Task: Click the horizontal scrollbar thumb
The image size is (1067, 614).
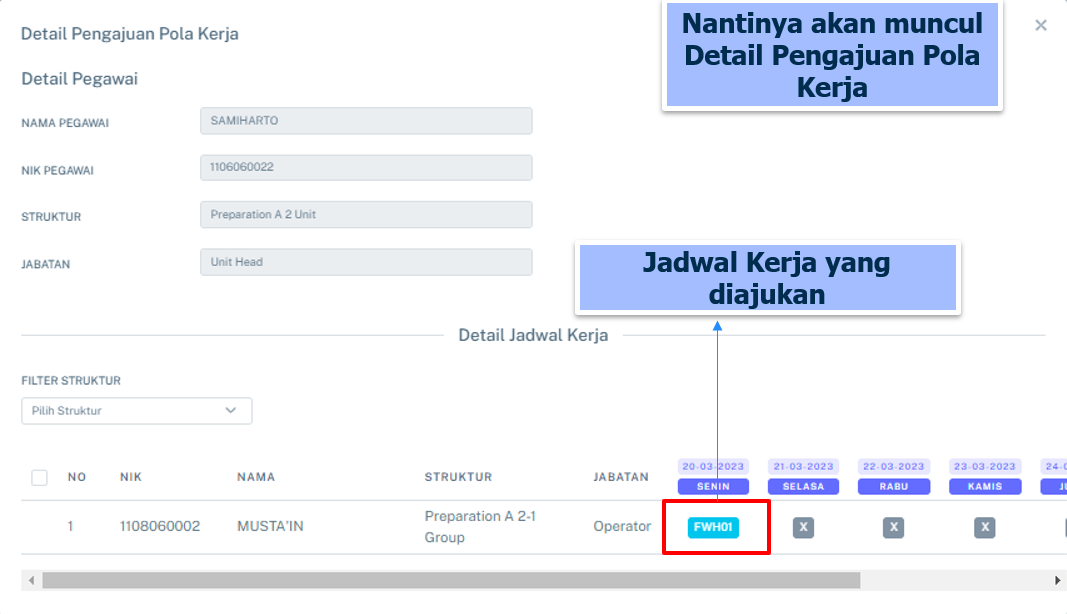Action: click(450, 581)
